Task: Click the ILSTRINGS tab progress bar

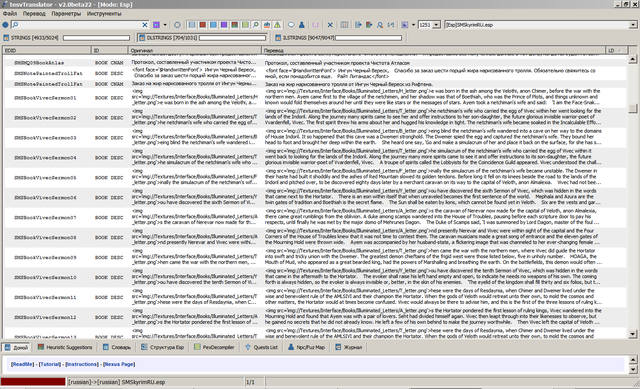Action: pyautogui.click(x=369, y=38)
